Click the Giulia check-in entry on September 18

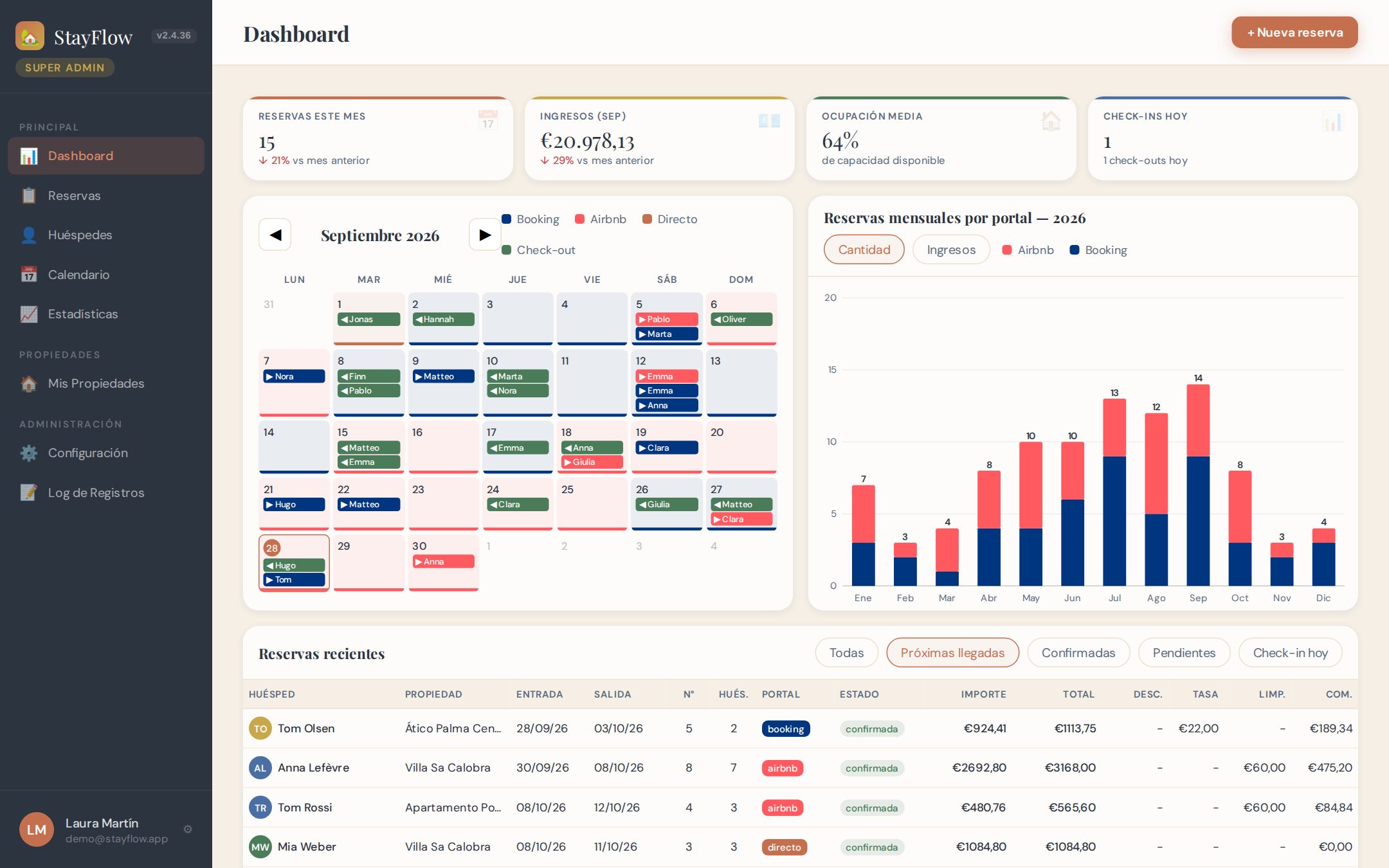click(x=592, y=462)
